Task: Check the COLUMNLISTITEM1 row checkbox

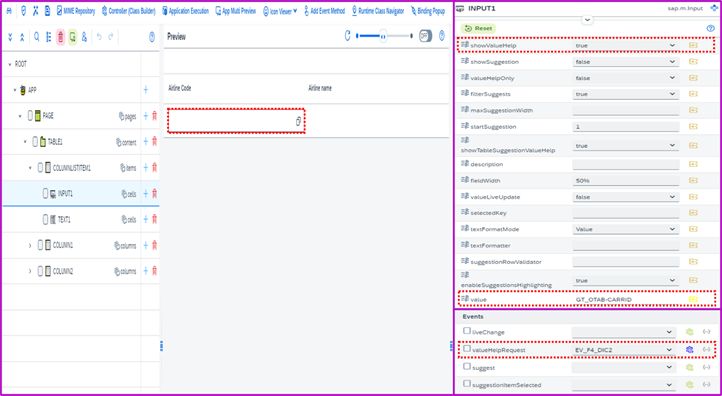Action: [40, 168]
